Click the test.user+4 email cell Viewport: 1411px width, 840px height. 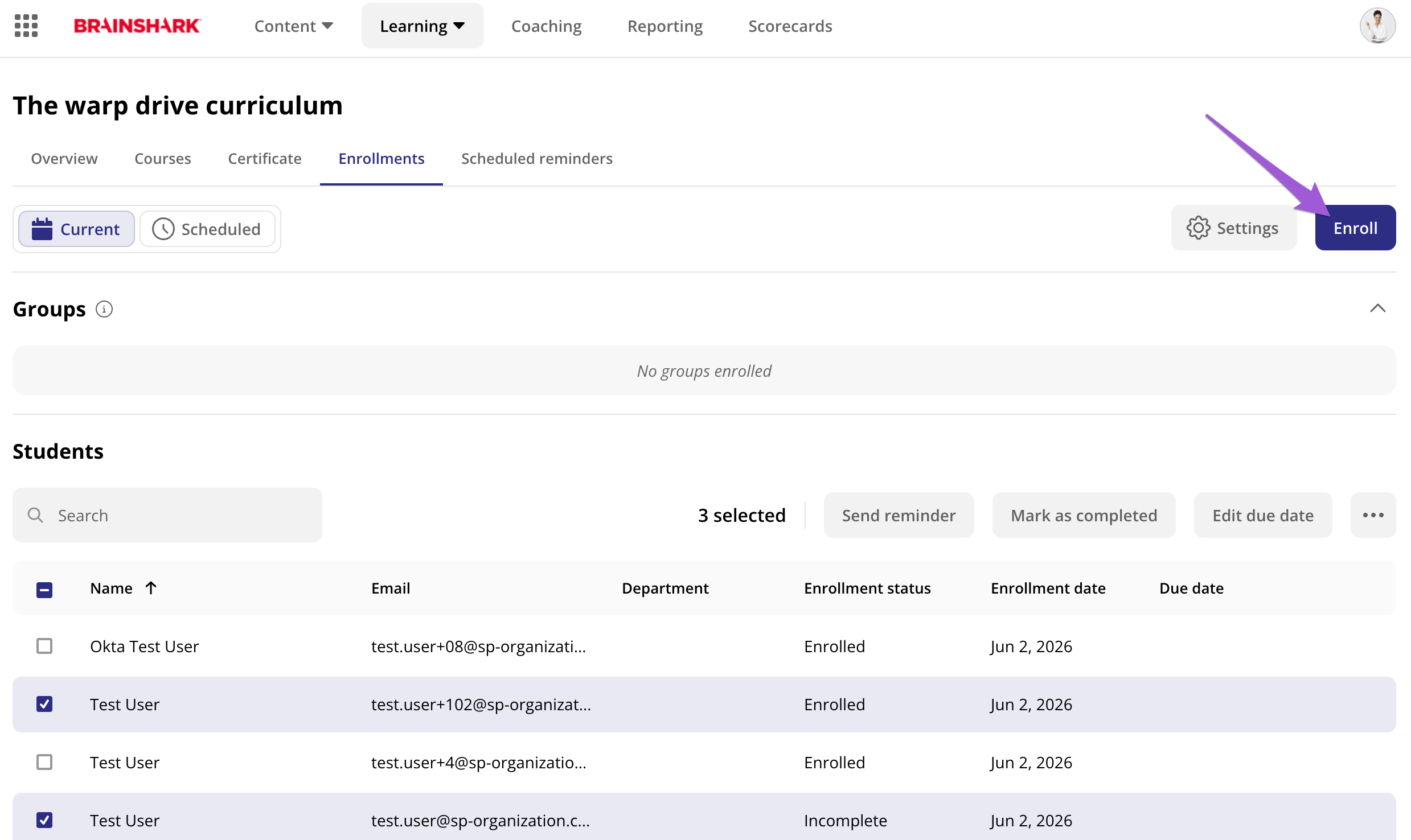click(x=478, y=762)
